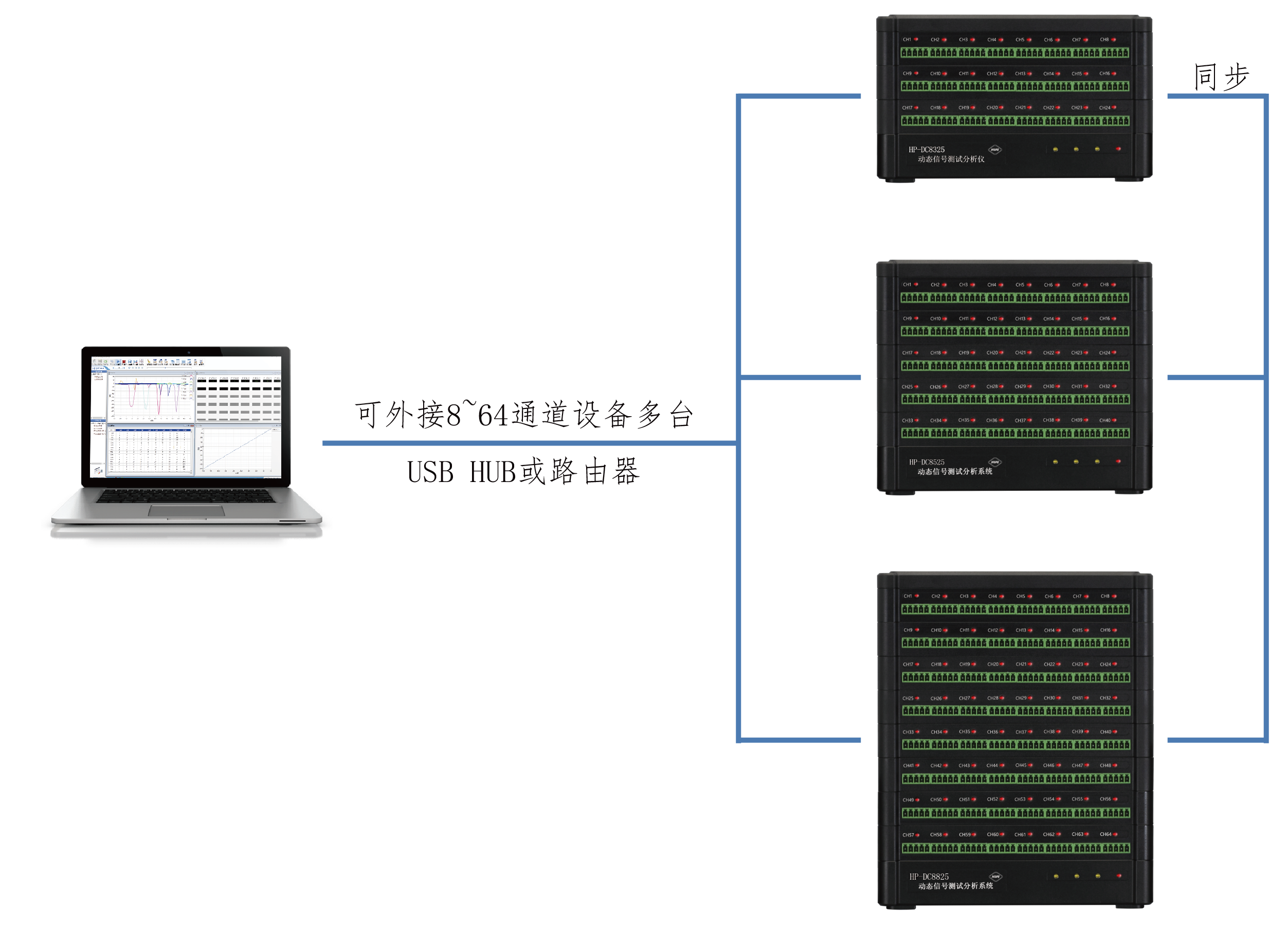This screenshot has width=1288, height=927.
Task: Click the logo badge on HP-DC8825 unit
Action: click(995, 877)
